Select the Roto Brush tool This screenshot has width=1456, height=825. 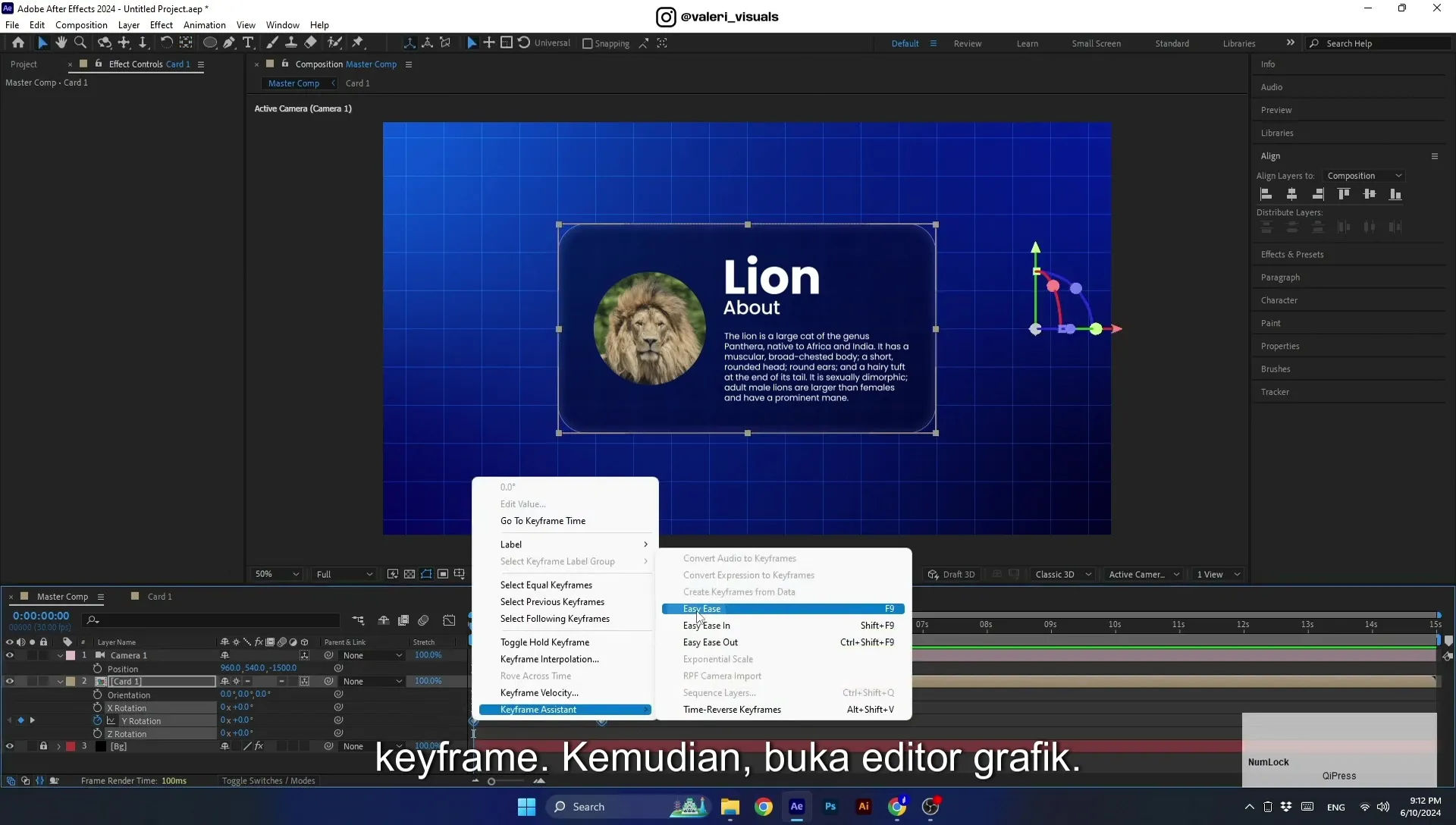[x=334, y=43]
